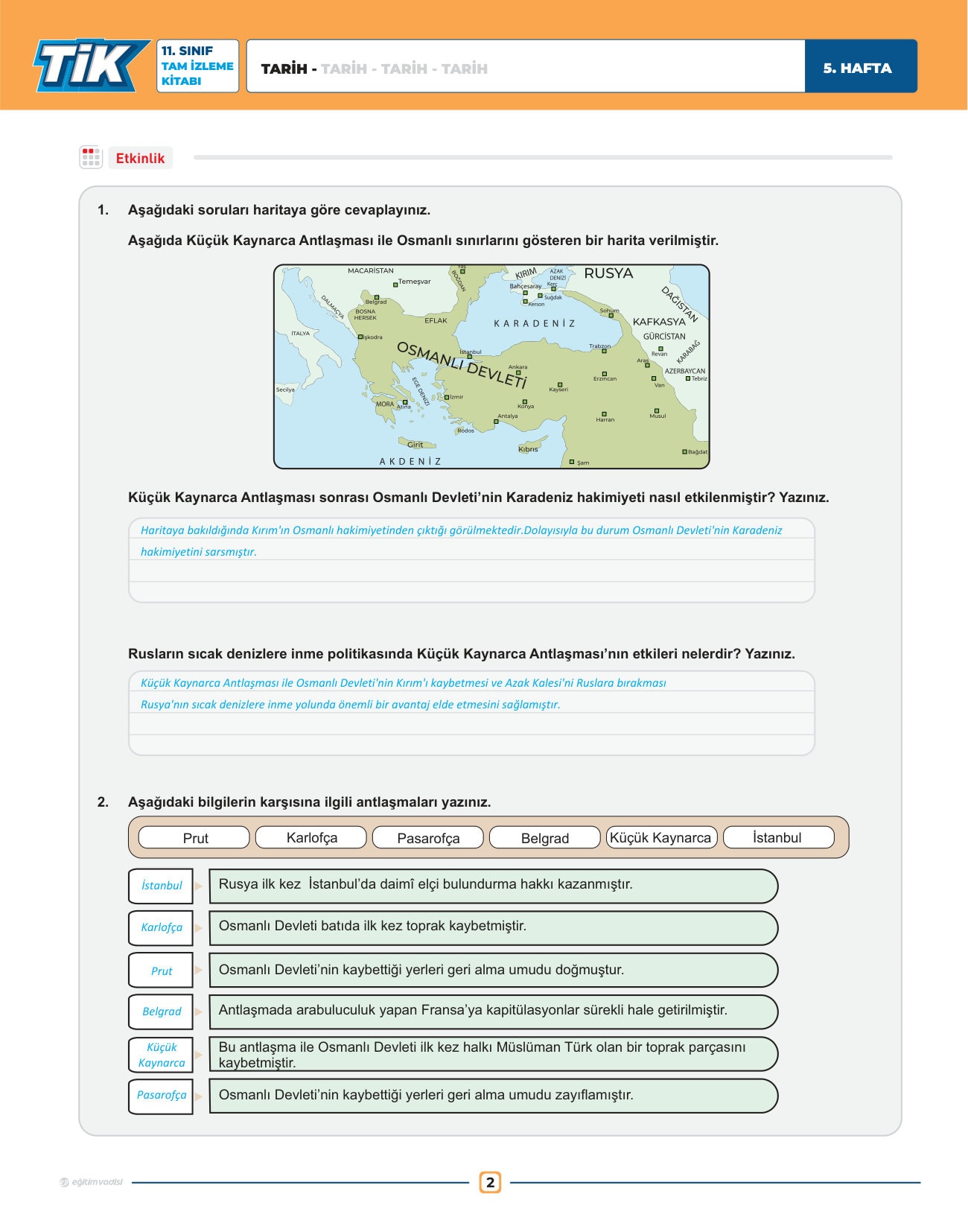Click question 2 instruction 'ilgili antlaşmaları yazınız'
Image resolution: width=968 pixels, height=1232 pixels.
[x=309, y=802]
